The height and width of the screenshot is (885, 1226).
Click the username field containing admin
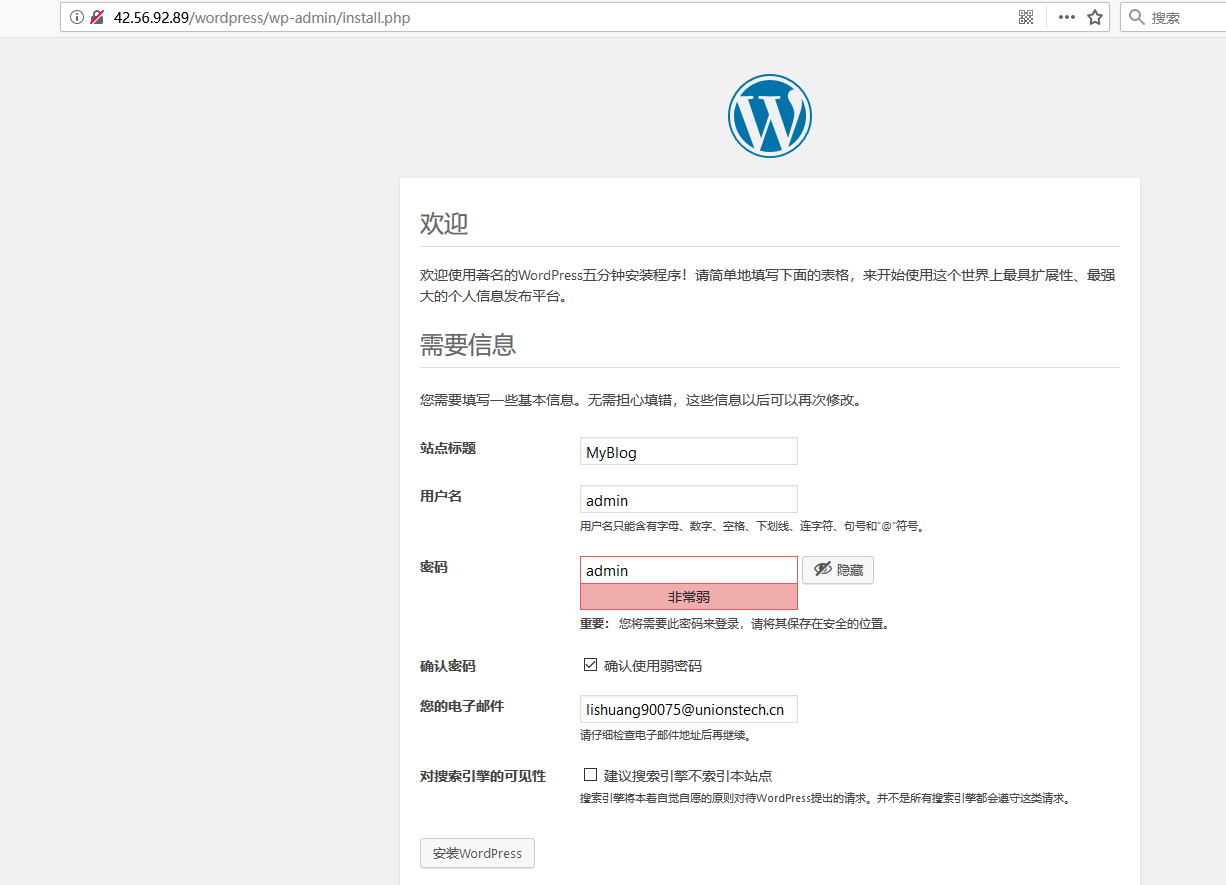pyautogui.click(x=689, y=499)
